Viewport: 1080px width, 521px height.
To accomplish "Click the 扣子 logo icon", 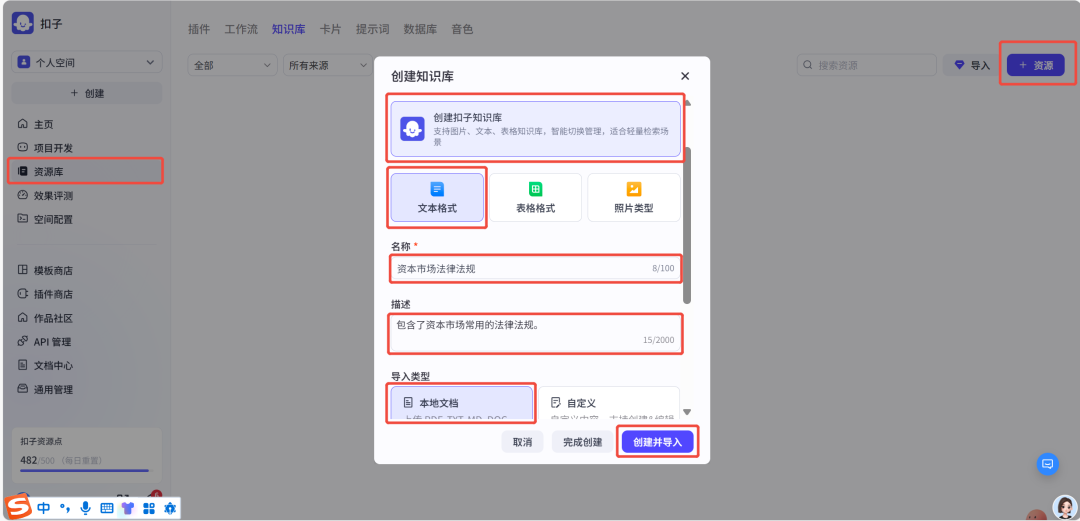I will point(23,23).
